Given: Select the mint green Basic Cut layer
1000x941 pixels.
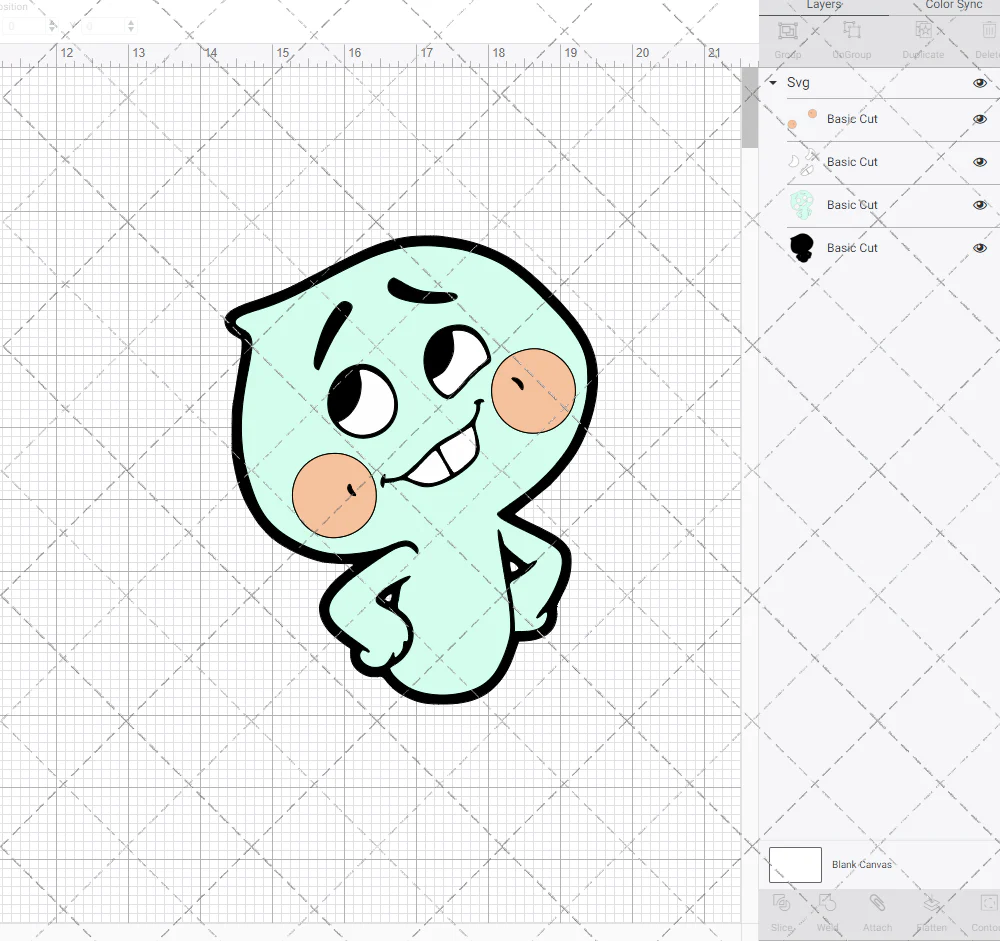Looking at the screenshot, I should coord(852,205).
